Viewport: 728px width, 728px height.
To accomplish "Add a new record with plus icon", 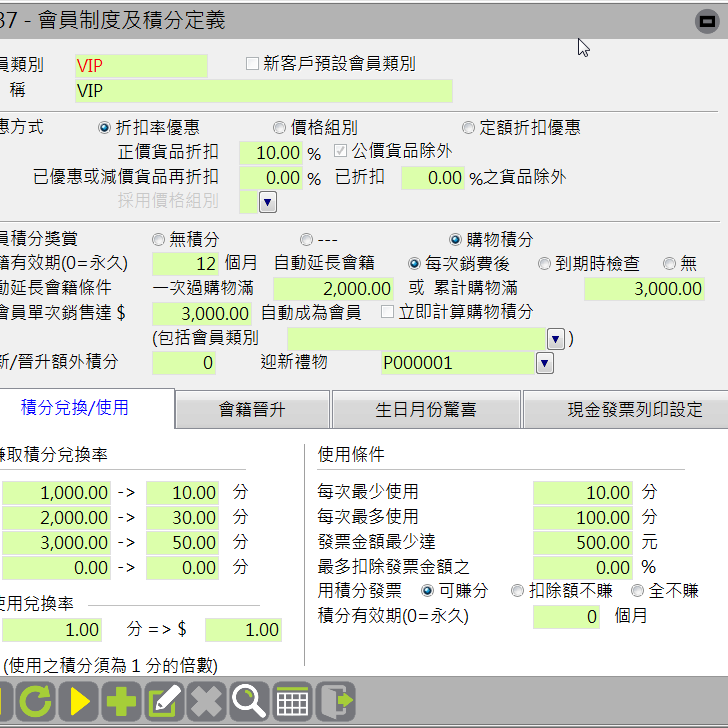I will 121,702.
